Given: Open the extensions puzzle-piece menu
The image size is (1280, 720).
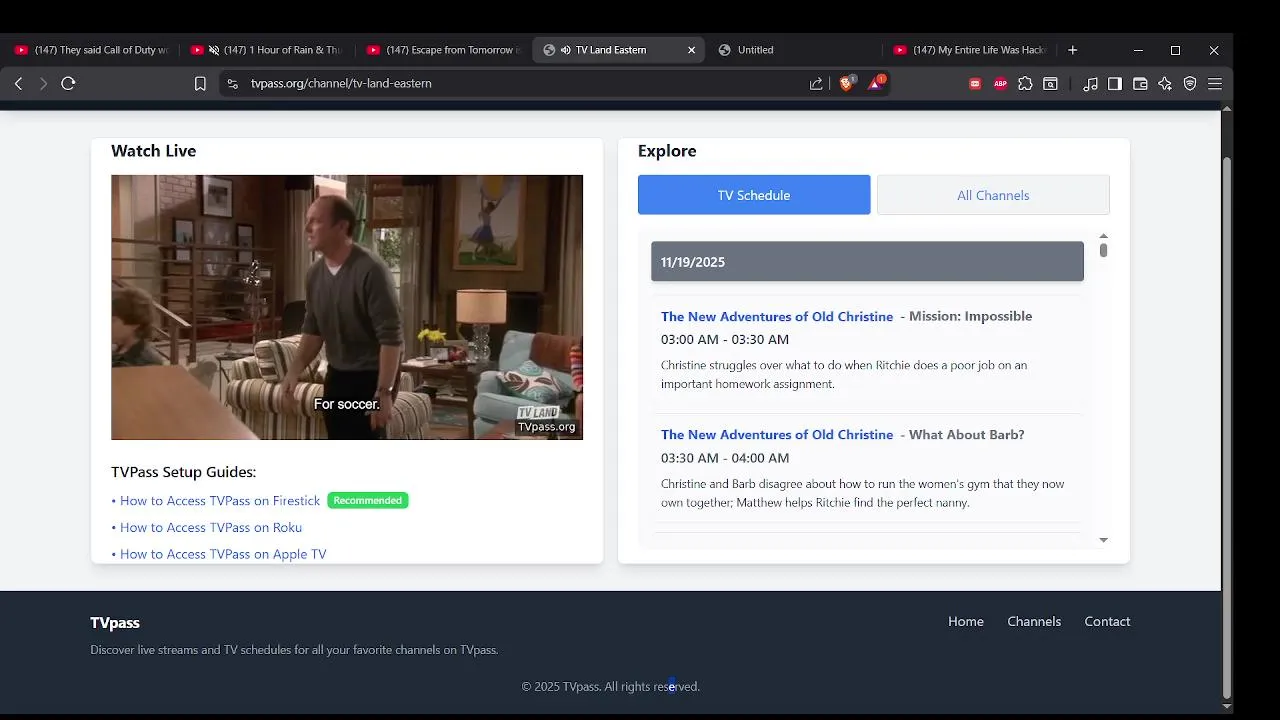Looking at the screenshot, I should point(1025,84).
